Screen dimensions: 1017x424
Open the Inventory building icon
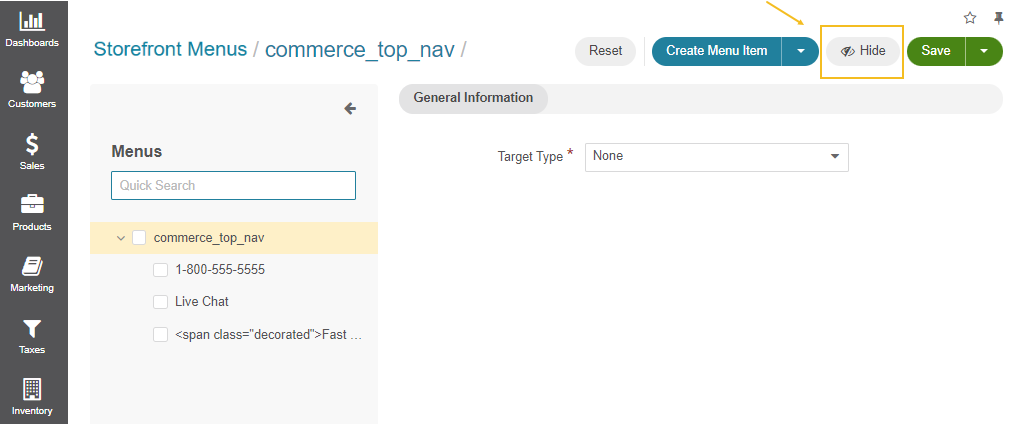[32, 389]
